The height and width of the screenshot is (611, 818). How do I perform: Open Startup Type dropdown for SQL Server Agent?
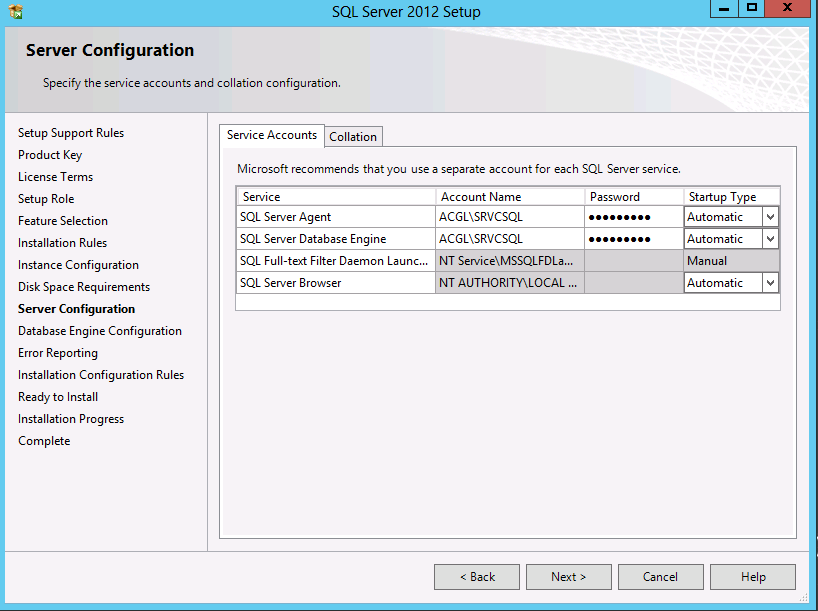tap(770, 217)
